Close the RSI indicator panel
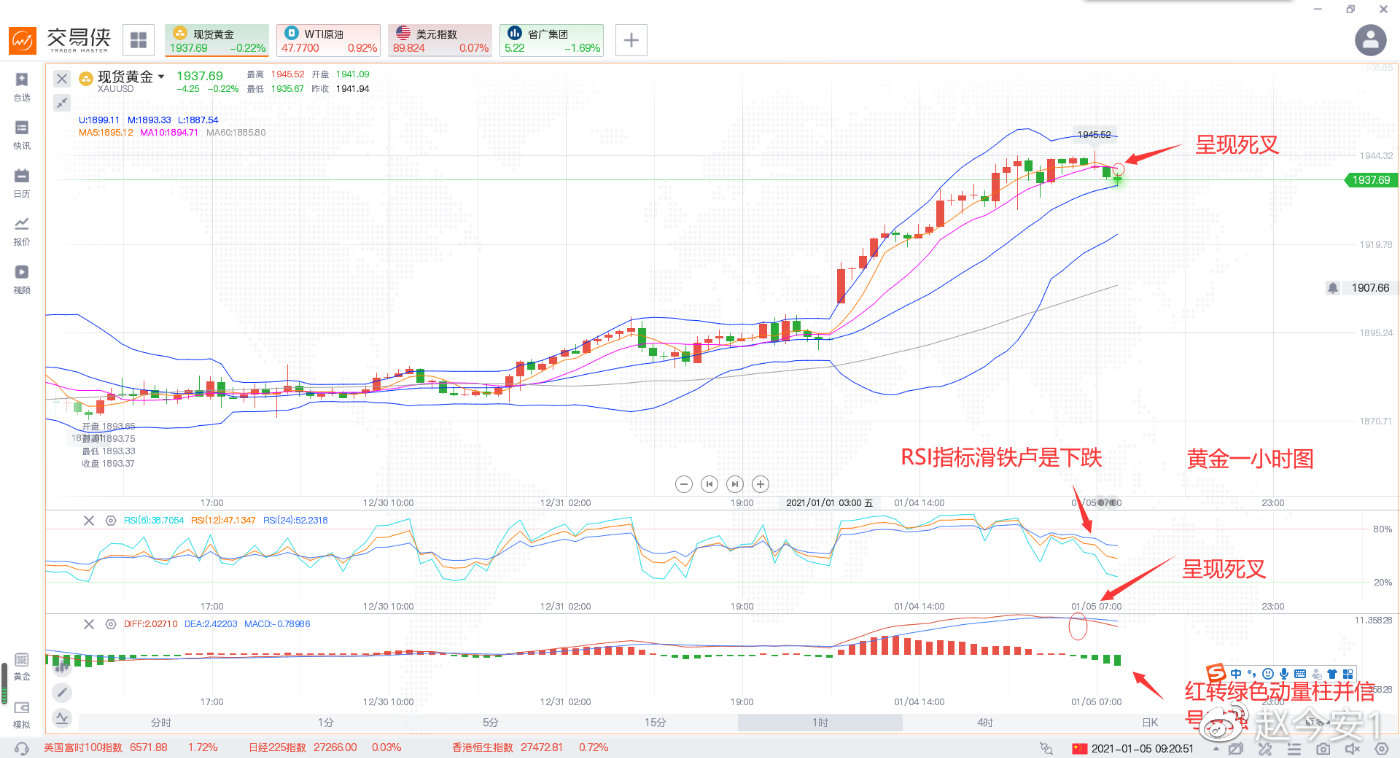The image size is (1400, 758). [88, 520]
